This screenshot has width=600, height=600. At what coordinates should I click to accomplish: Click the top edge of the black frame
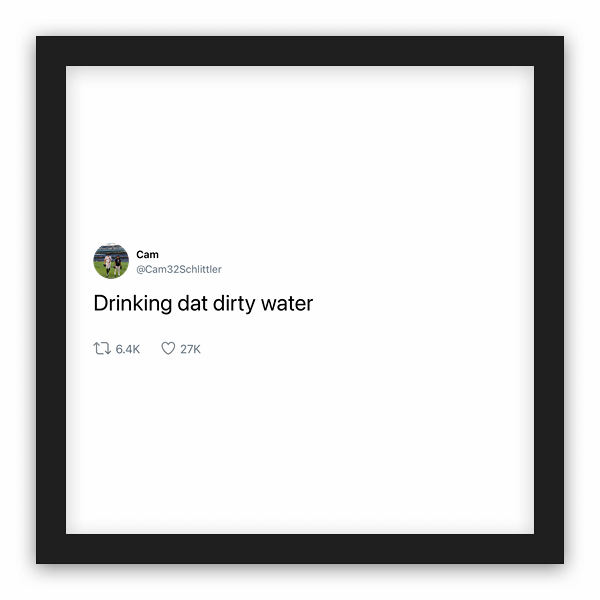(x=300, y=51)
